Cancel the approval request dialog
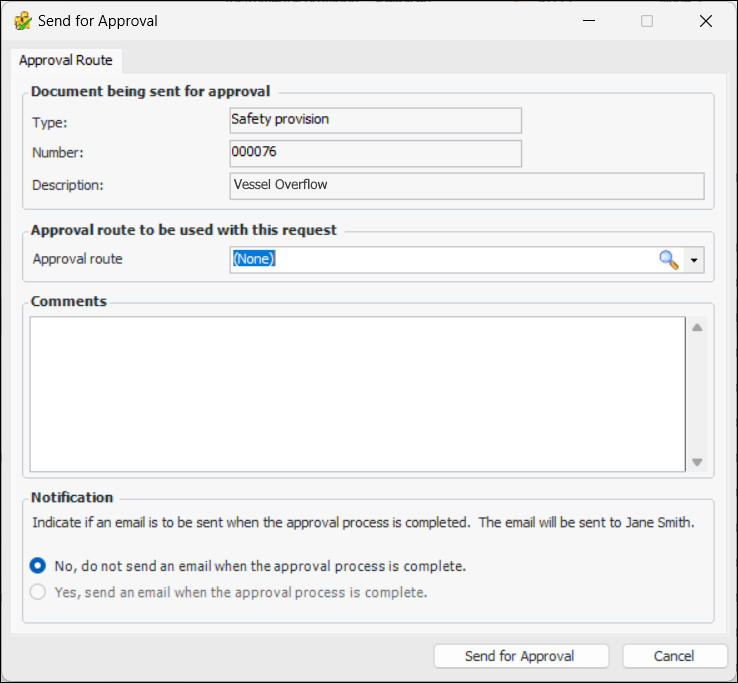The width and height of the screenshot is (738, 683). 674,656
